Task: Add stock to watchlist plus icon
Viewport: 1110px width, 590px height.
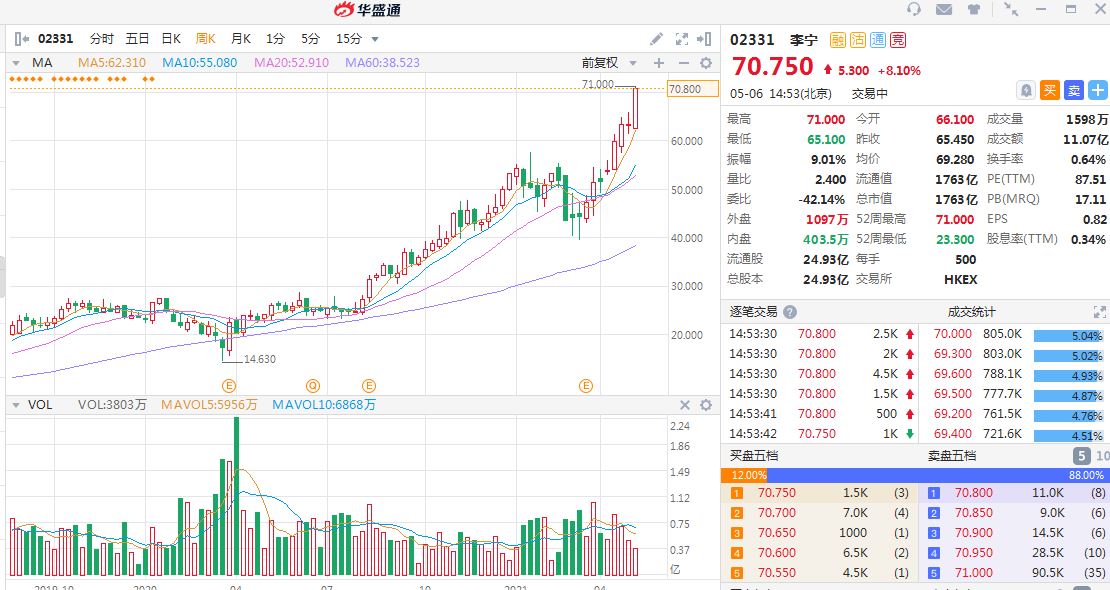Action: pos(1097,90)
